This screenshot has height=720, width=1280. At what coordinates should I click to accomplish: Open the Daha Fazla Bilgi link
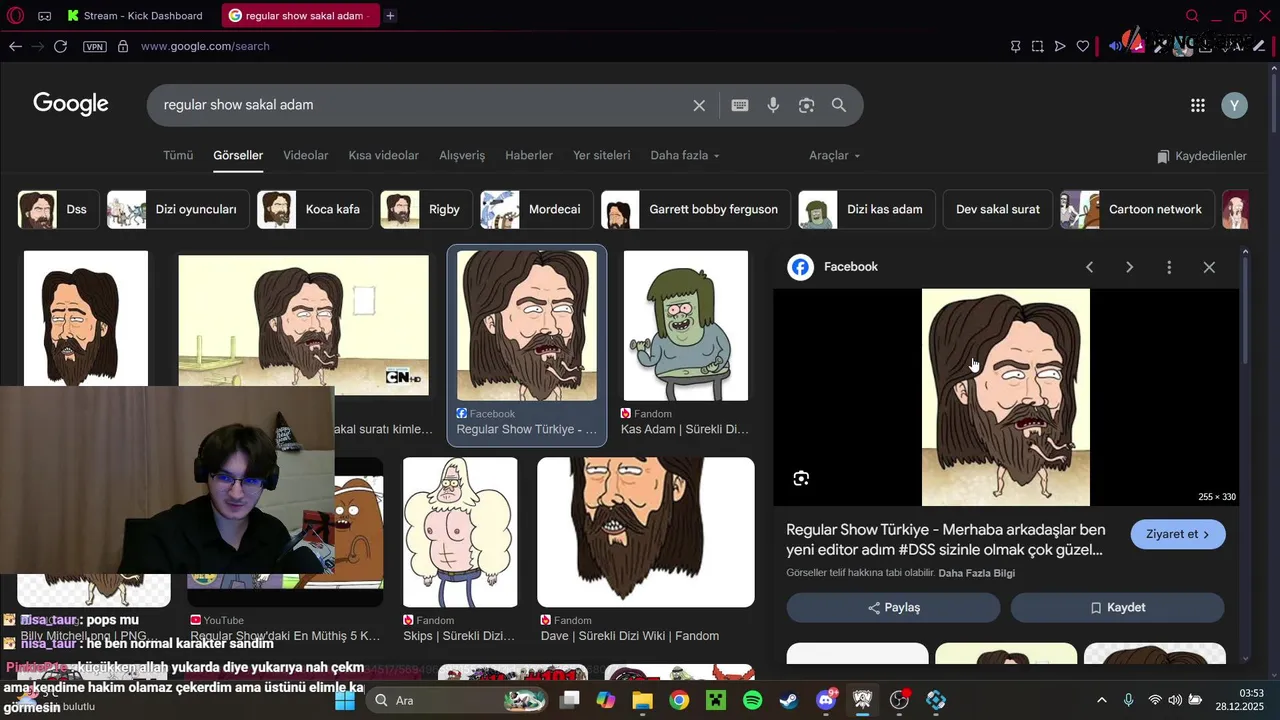(x=976, y=573)
